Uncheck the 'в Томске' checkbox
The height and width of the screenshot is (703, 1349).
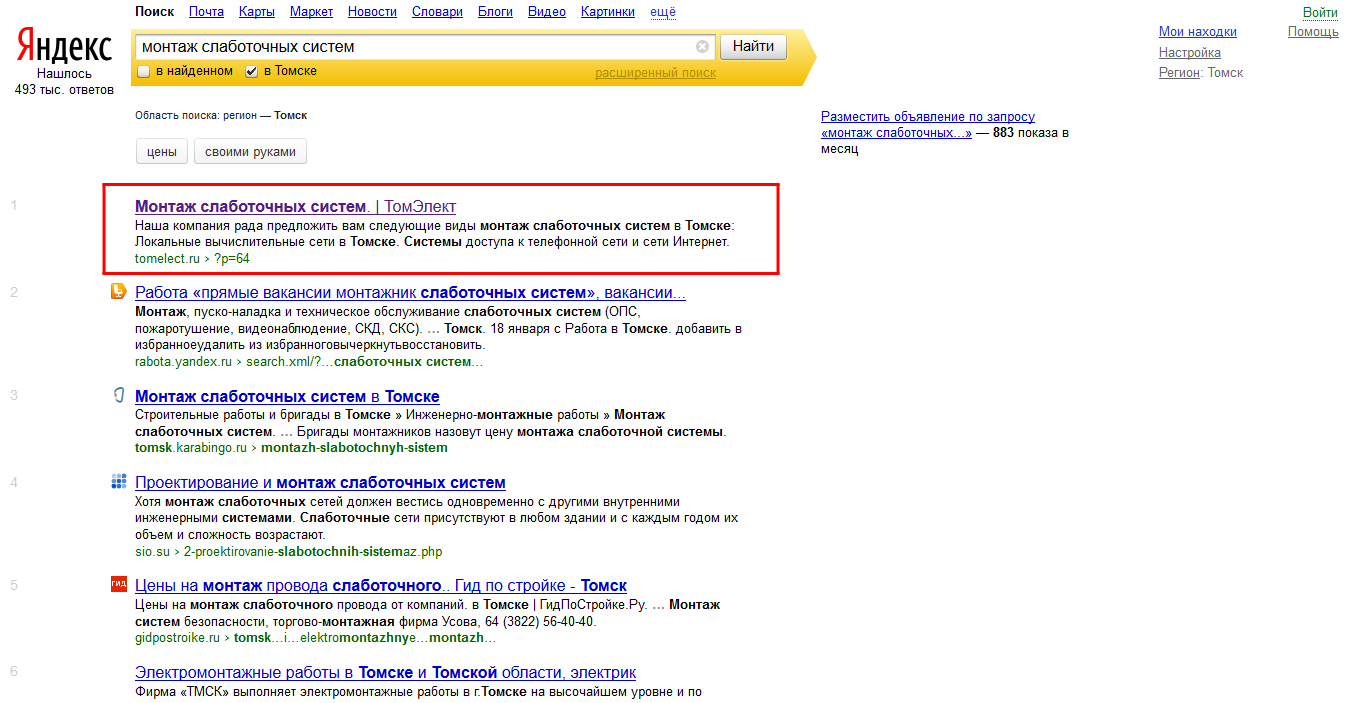(252, 72)
